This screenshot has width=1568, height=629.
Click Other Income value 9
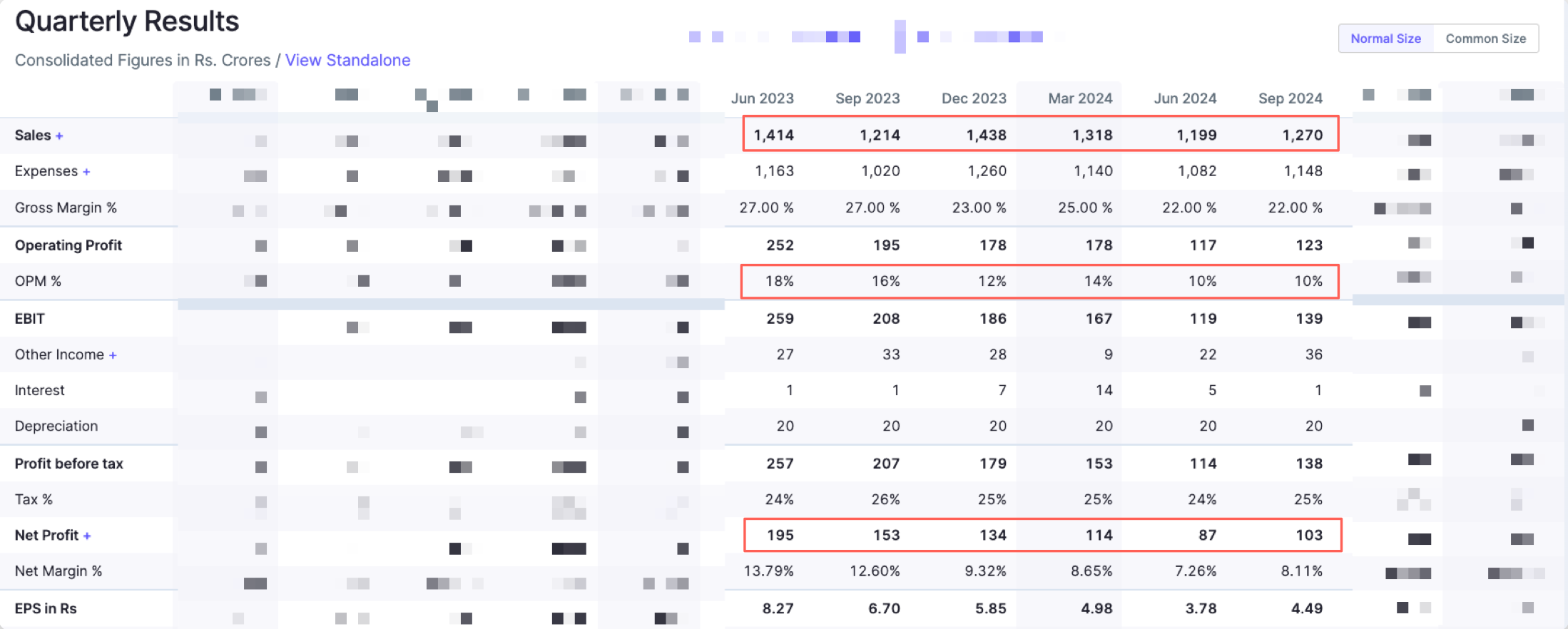1109,354
